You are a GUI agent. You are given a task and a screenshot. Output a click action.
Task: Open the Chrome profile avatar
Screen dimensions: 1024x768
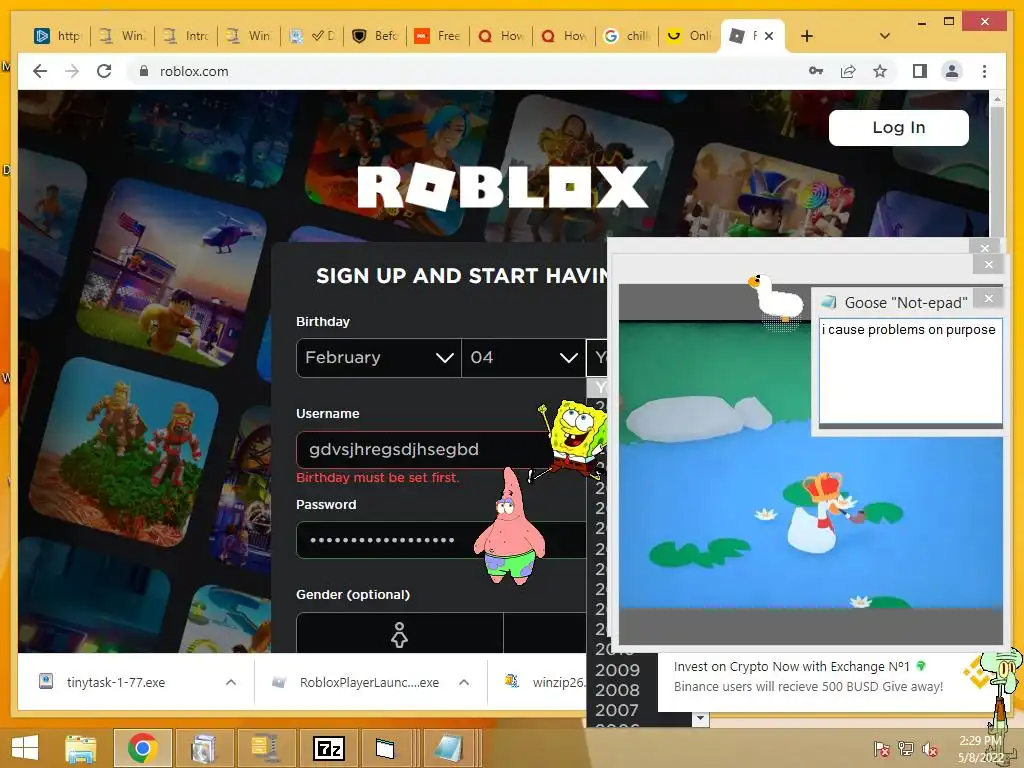pyautogui.click(x=952, y=71)
